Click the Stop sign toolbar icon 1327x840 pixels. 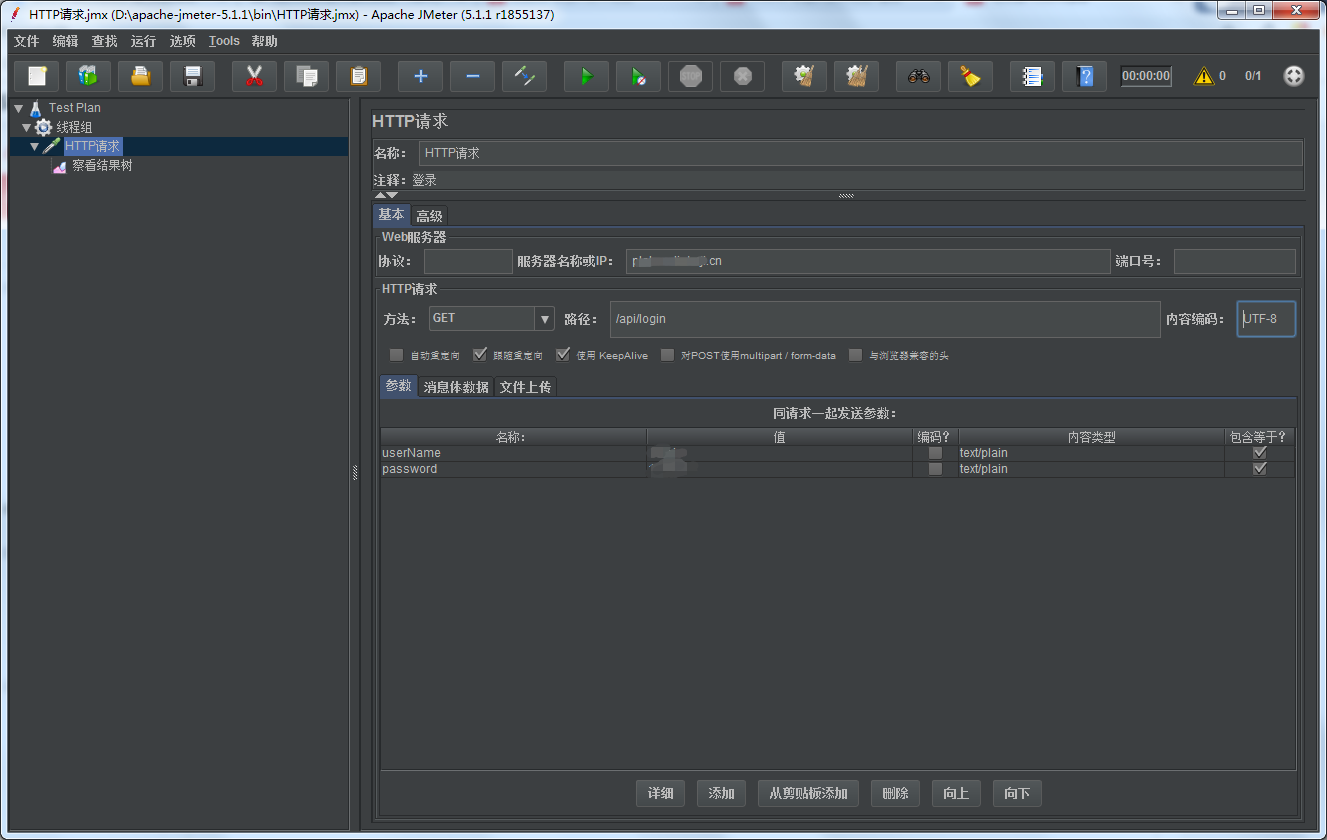691,76
